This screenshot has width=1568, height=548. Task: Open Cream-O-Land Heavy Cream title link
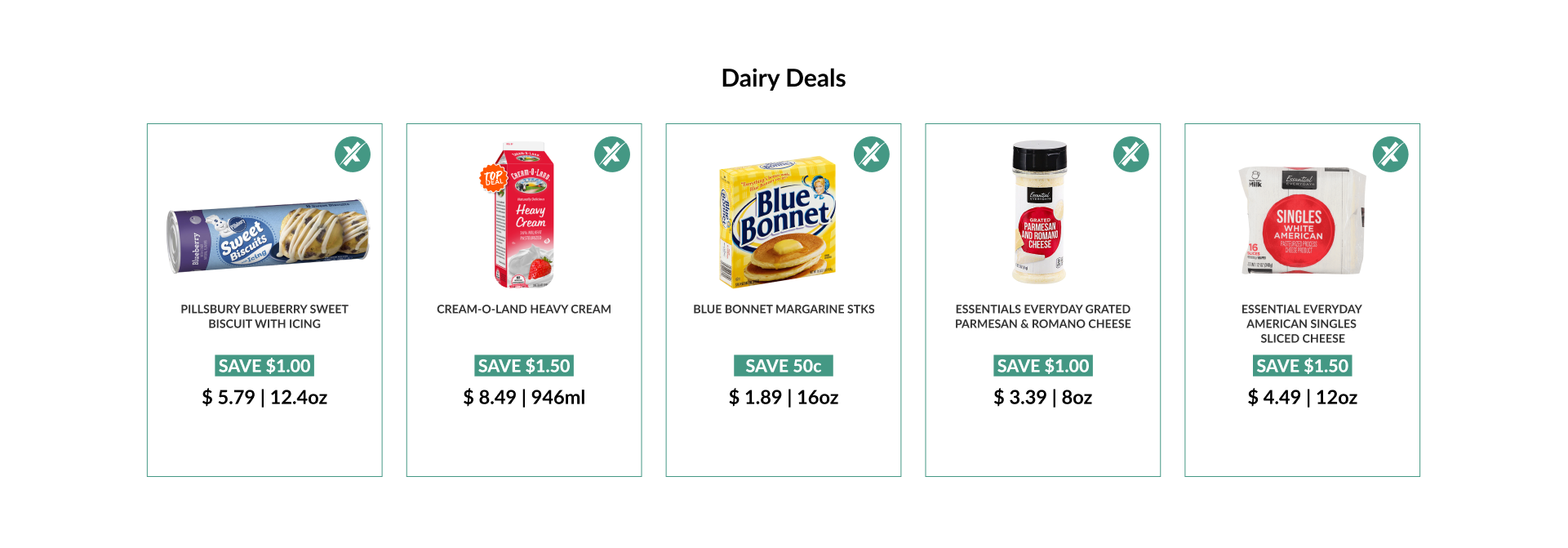pos(524,309)
